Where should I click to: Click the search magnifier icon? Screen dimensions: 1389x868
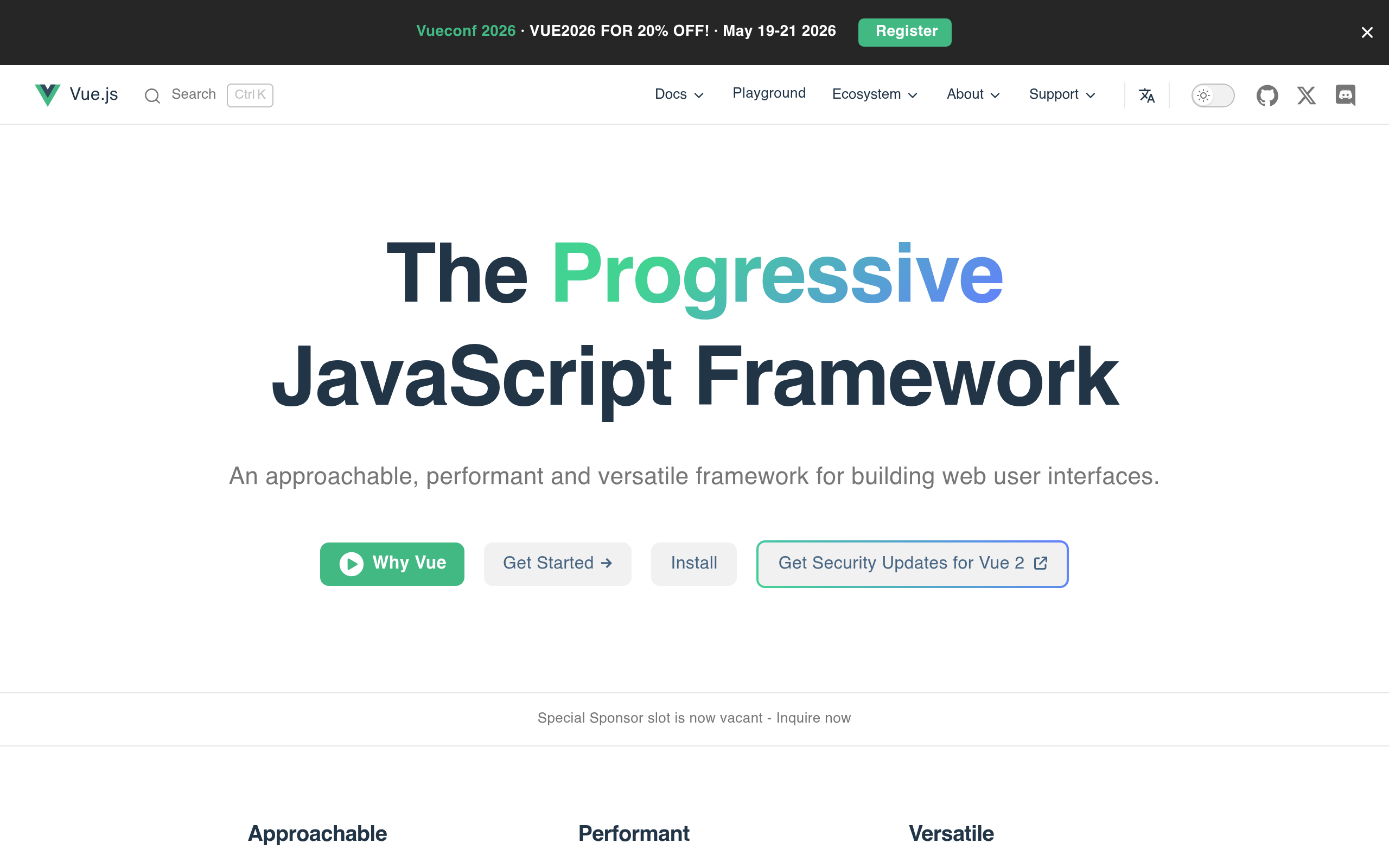(152, 95)
